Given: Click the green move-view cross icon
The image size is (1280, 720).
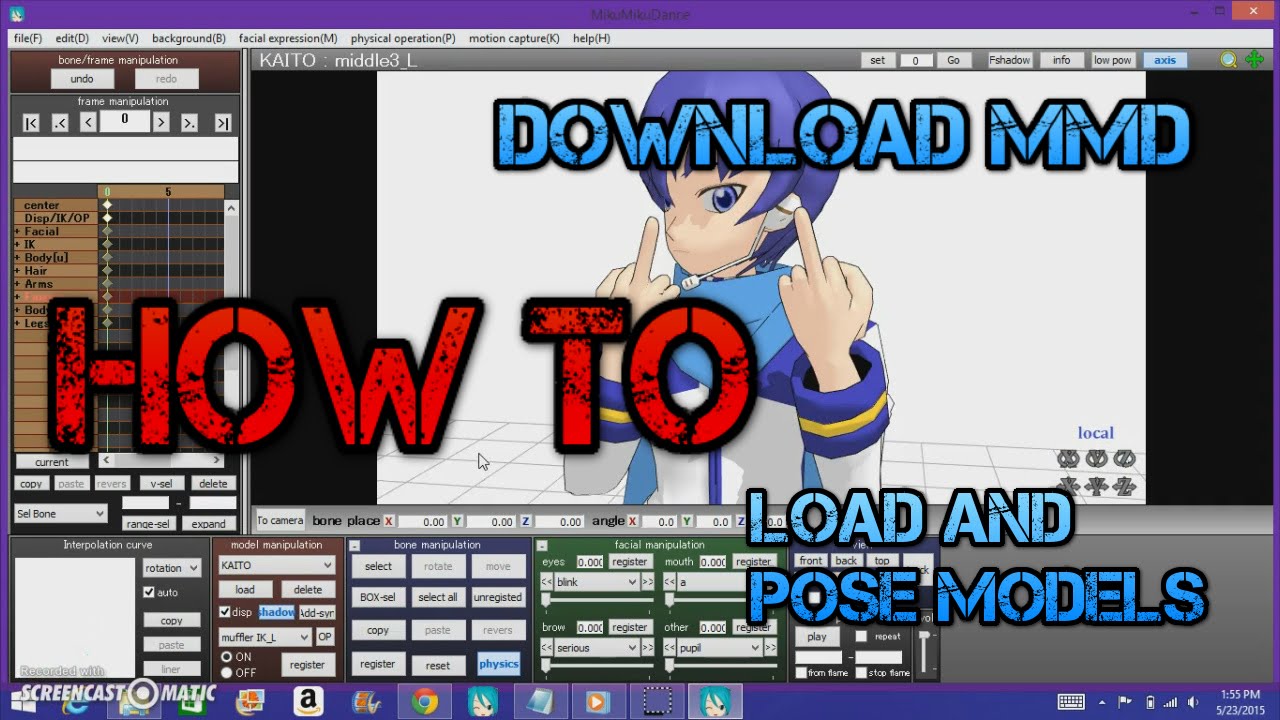Looking at the screenshot, I should pyautogui.click(x=1255, y=60).
